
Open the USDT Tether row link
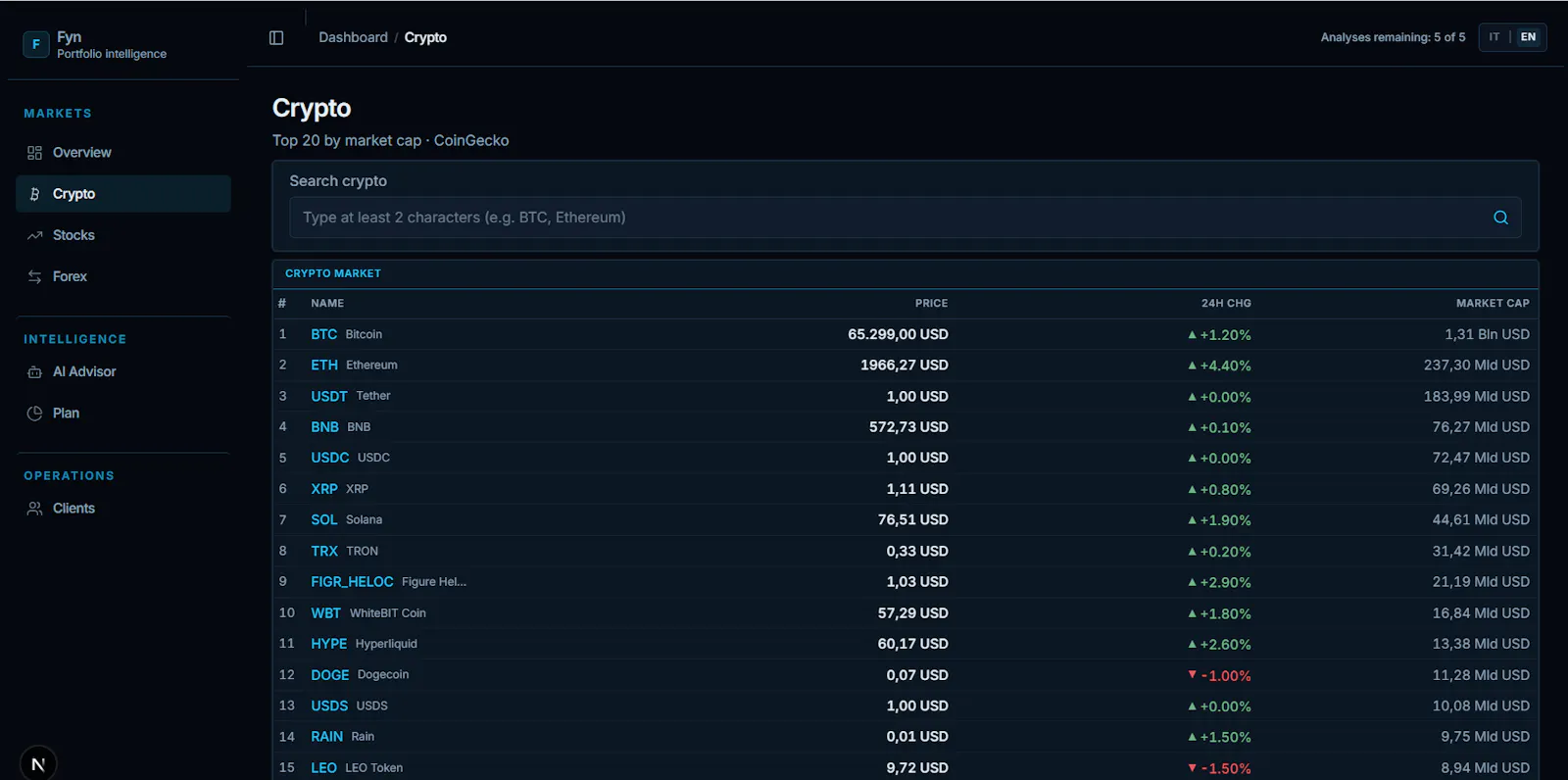pyautogui.click(x=351, y=396)
